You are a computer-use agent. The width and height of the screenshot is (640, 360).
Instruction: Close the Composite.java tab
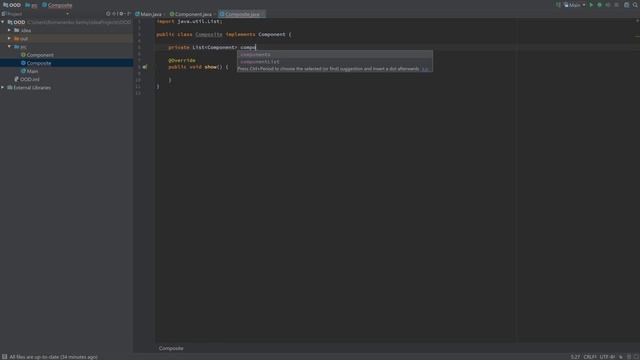(263, 14)
